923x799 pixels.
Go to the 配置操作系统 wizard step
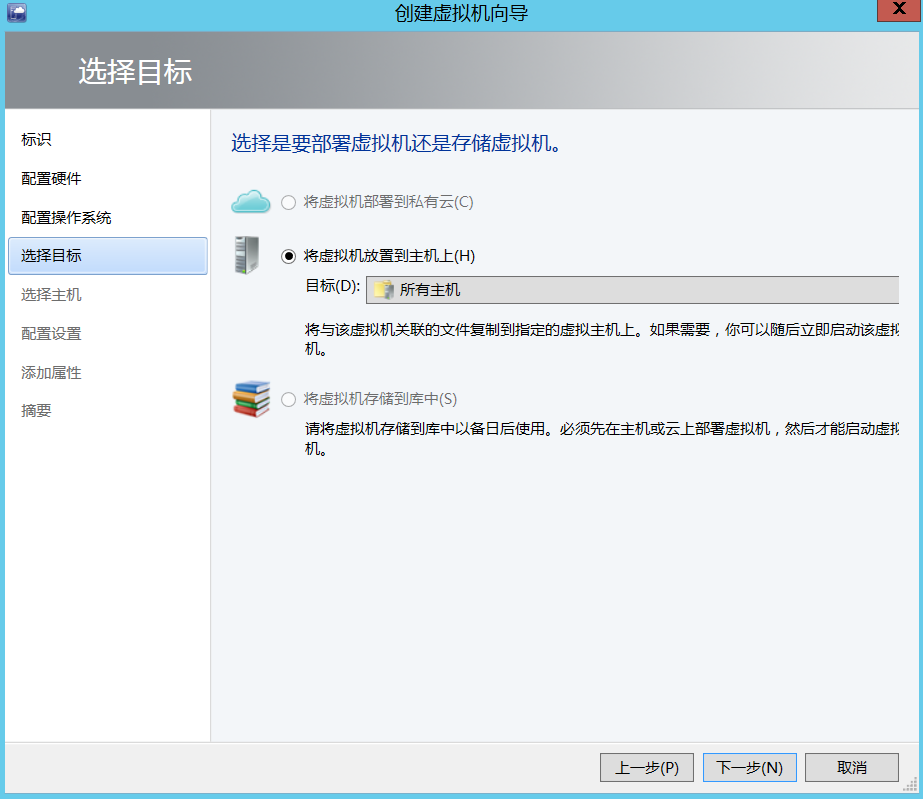67,217
